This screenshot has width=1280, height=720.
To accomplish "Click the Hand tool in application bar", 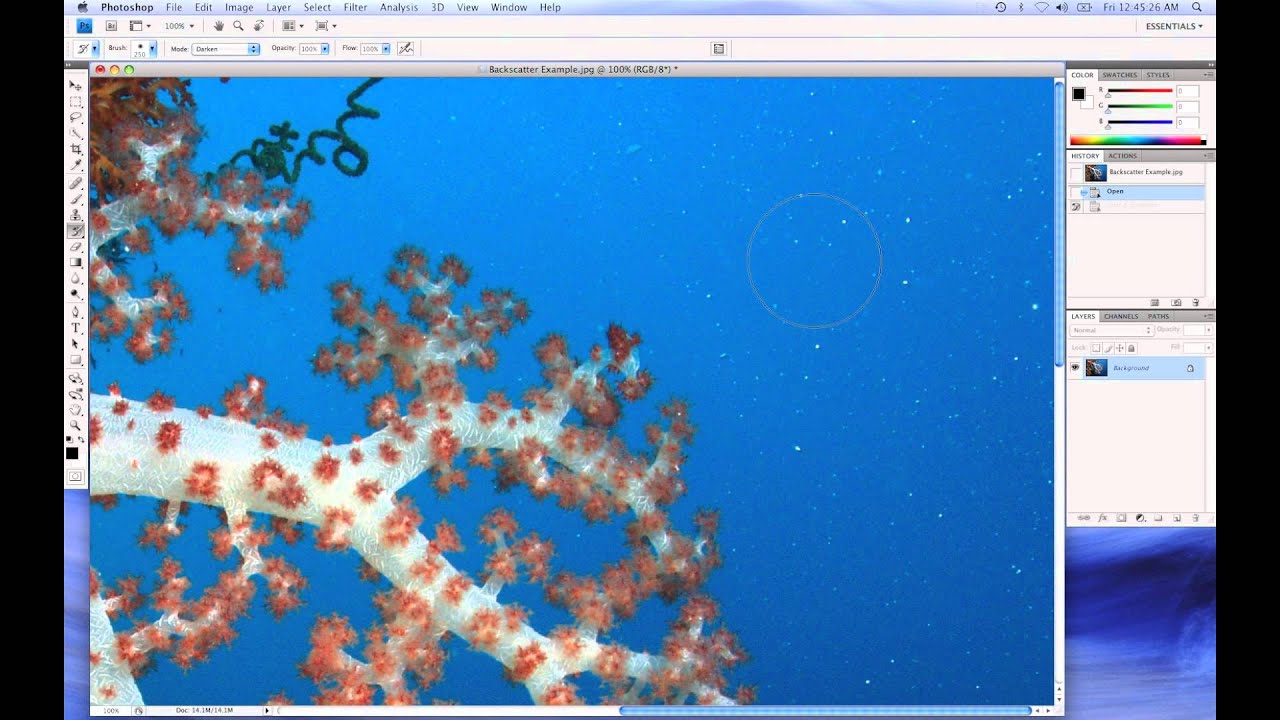I will coord(218,25).
